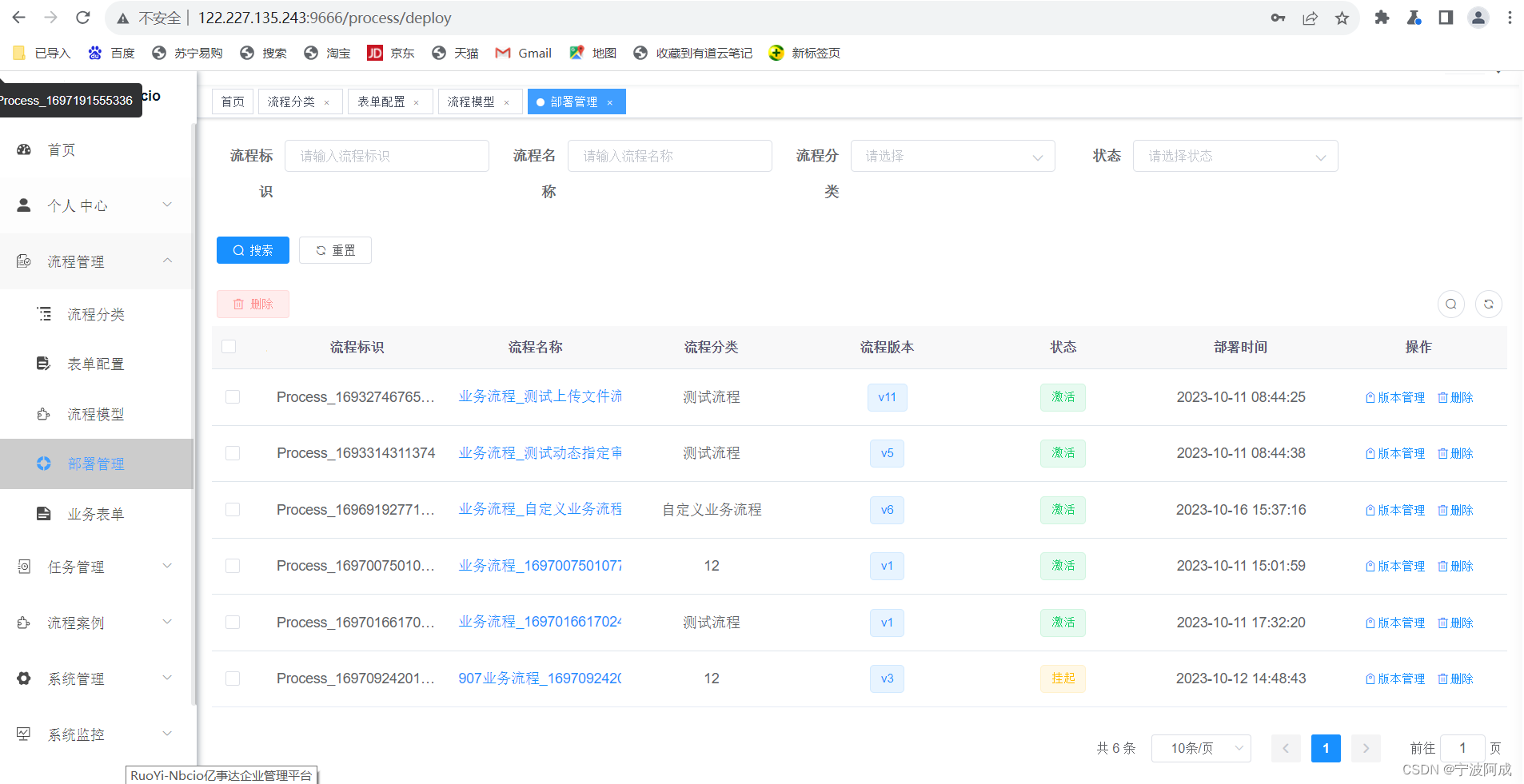Click the 流程分类 sidebar icon

(x=44, y=314)
